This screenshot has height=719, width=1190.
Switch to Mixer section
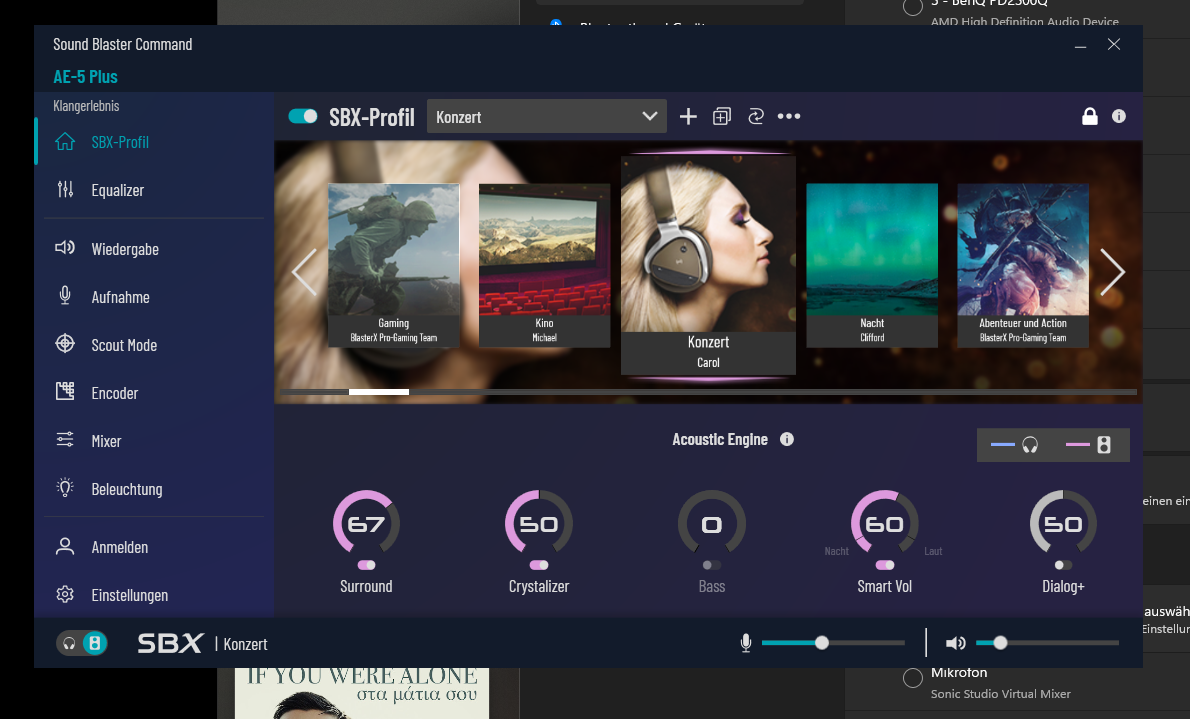pos(106,441)
